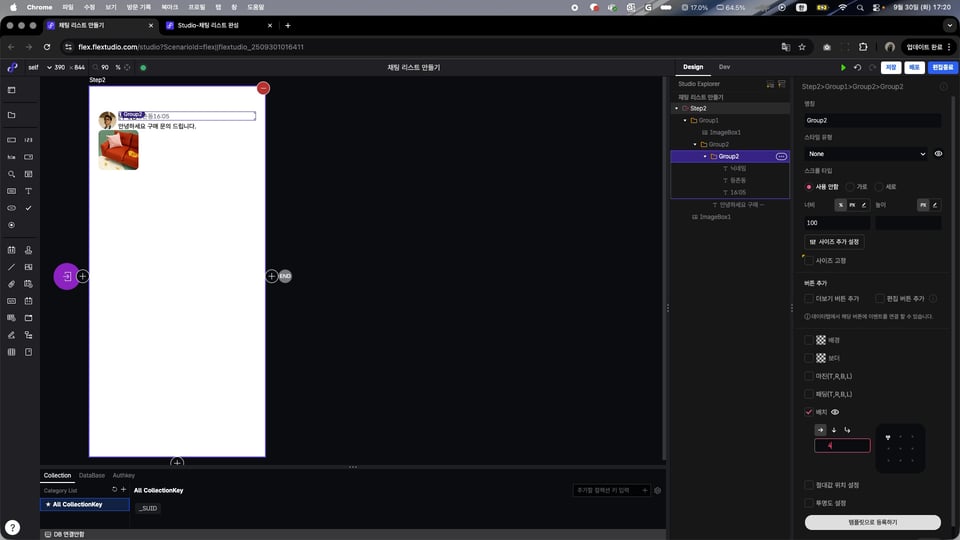This screenshot has width=960, height=540.
Task: Uncheck the 배치 checkbox
Action: point(809,412)
